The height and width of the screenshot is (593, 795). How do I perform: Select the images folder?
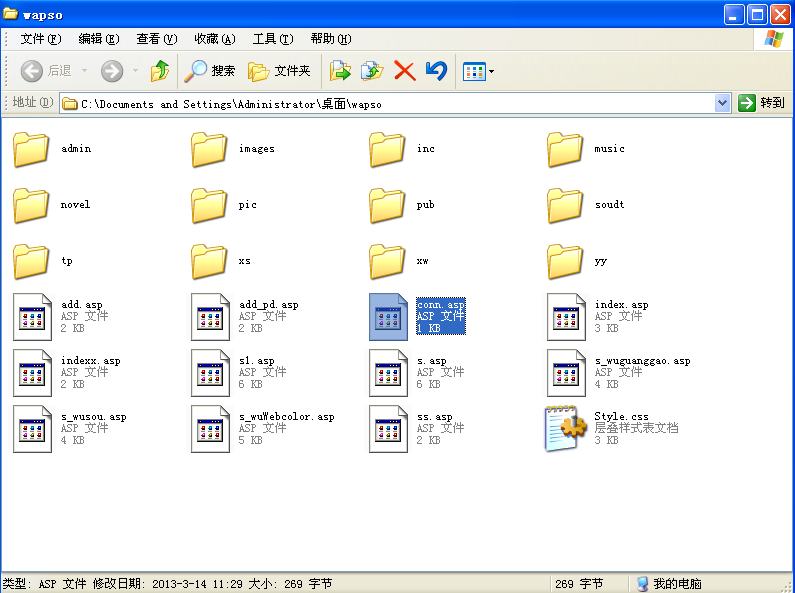coord(209,149)
